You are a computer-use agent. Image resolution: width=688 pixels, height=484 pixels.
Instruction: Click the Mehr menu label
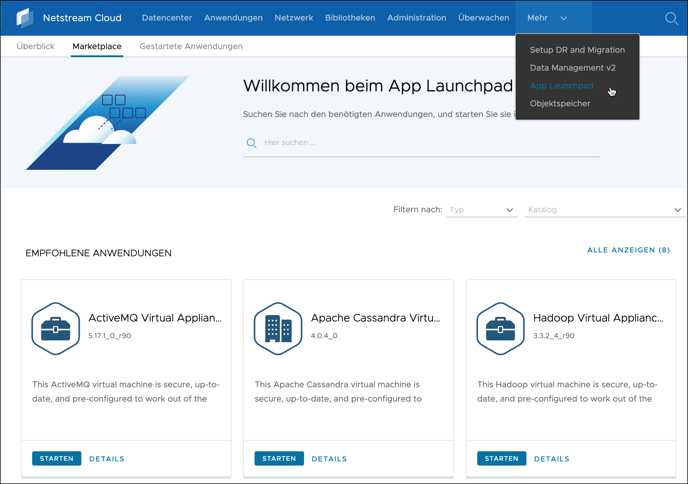click(537, 18)
